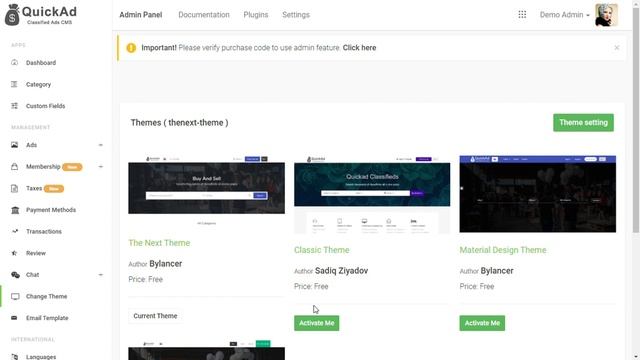Click the Languages icon in sidebar
This screenshot has height=360, width=640.
point(15,356)
